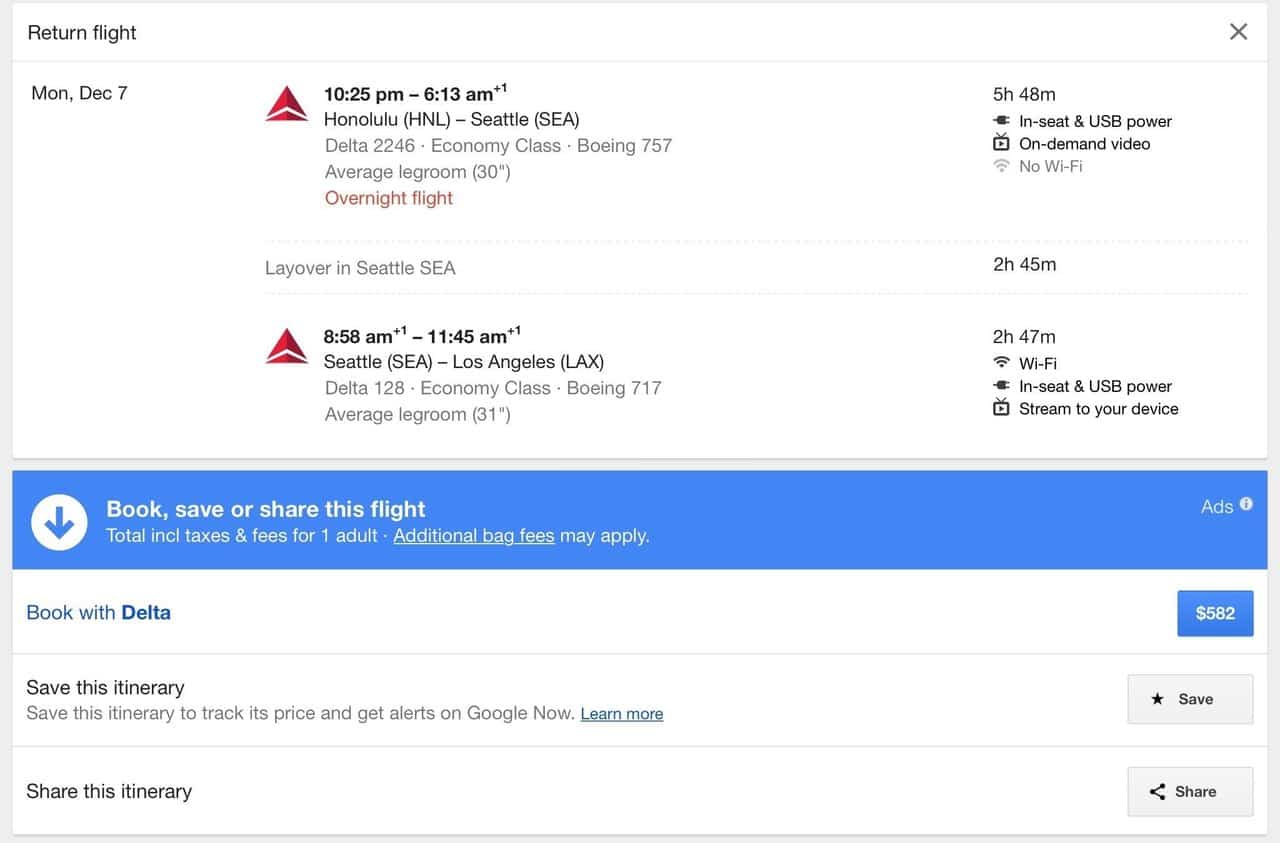Click the On-demand video icon
This screenshot has height=843, width=1280.
[x=1002, y=143]
